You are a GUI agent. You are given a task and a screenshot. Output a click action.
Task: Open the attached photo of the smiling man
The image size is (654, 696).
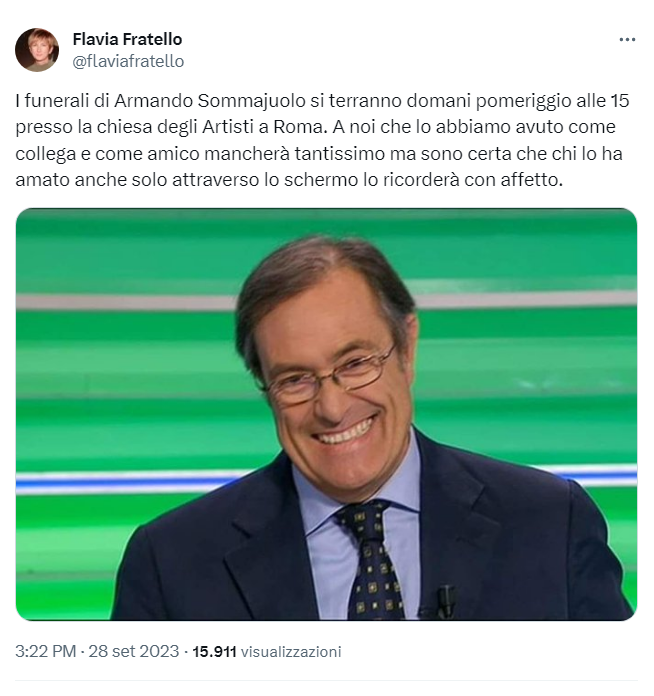[326, 414]
